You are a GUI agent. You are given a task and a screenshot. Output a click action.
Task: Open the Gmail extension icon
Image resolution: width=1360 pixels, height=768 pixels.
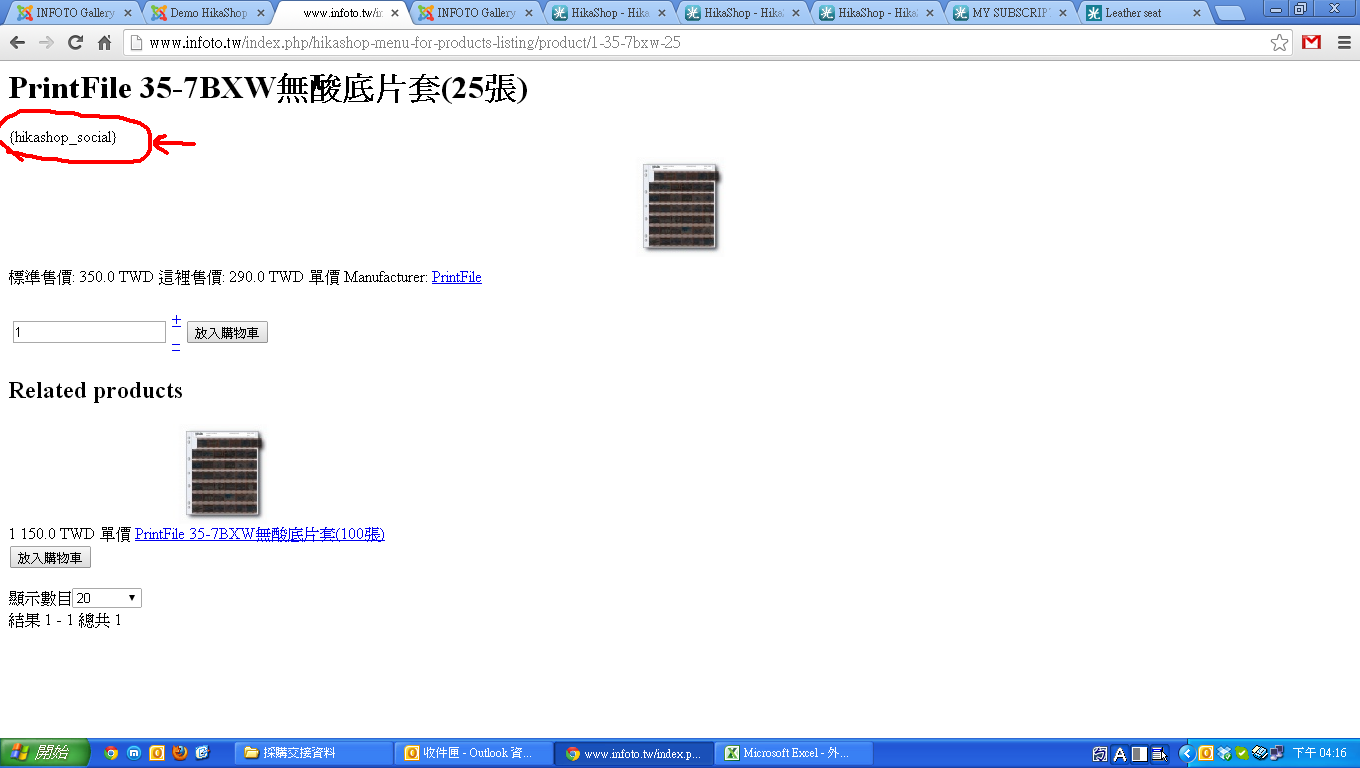[1311, 43]
